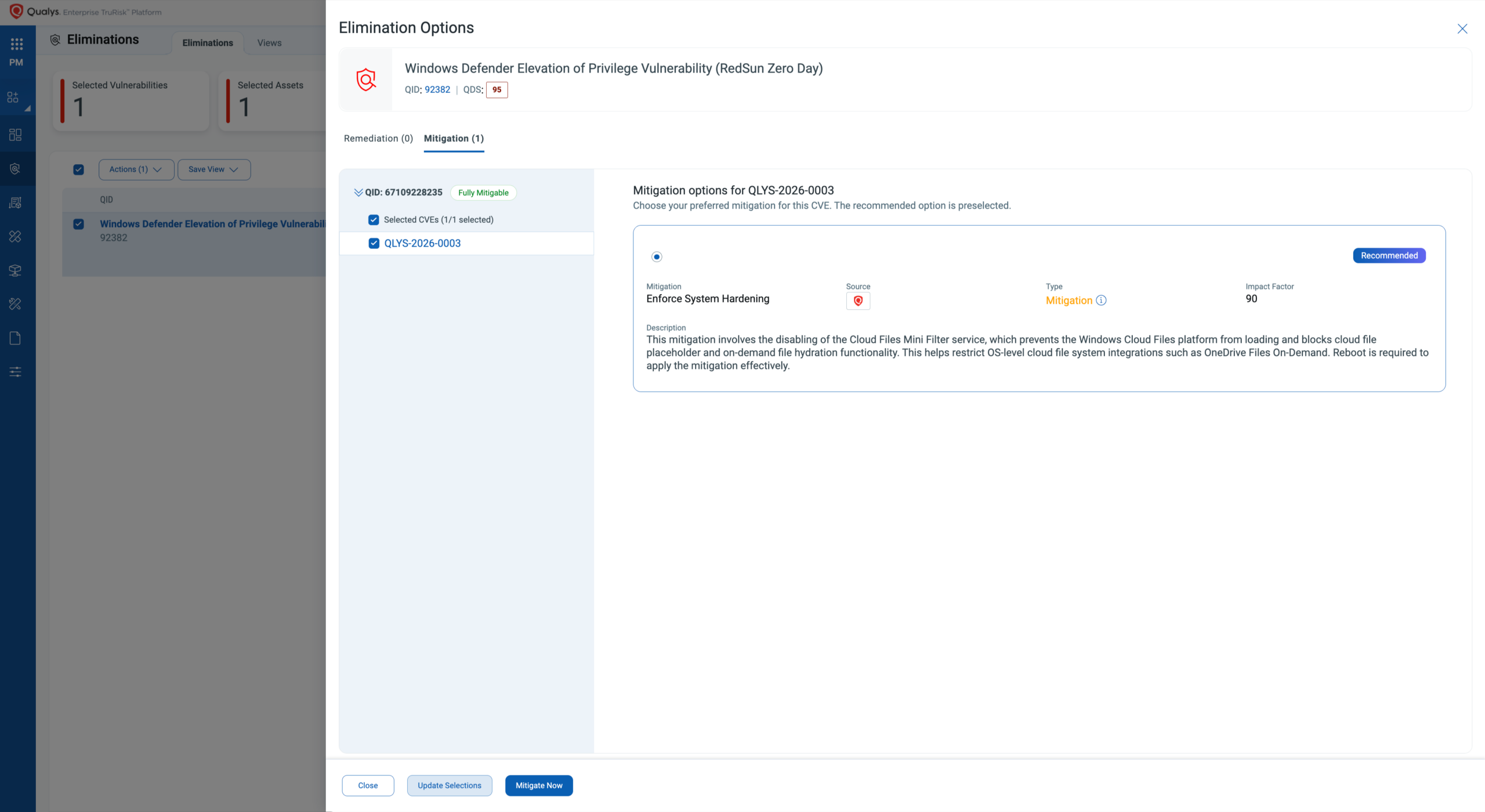Open the jobs list icon in sidebar
The width and height of the screenshot is (1485, 812).
pos(16,202)
